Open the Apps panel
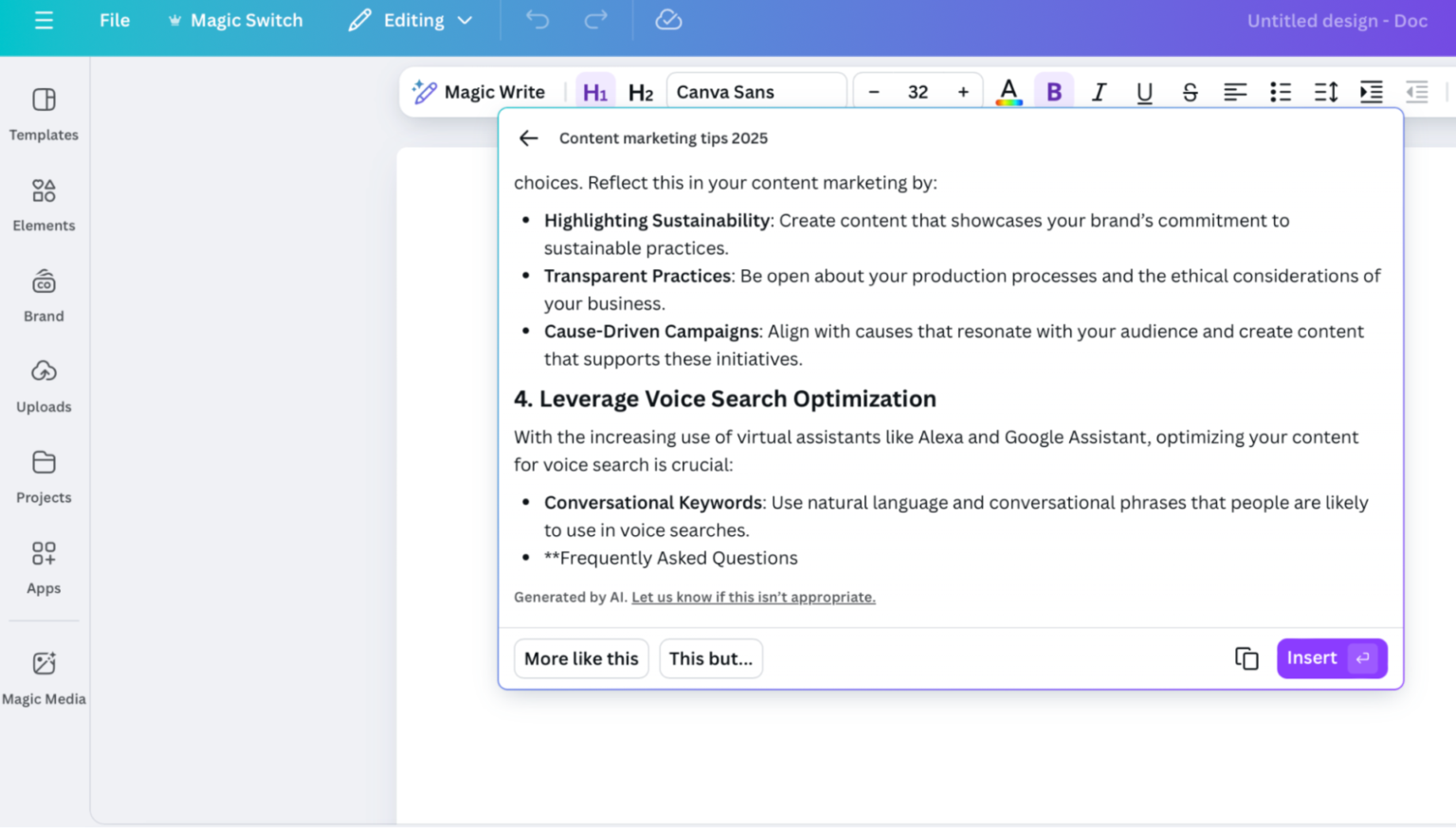 pyautogui.click(x=44, y=566)
